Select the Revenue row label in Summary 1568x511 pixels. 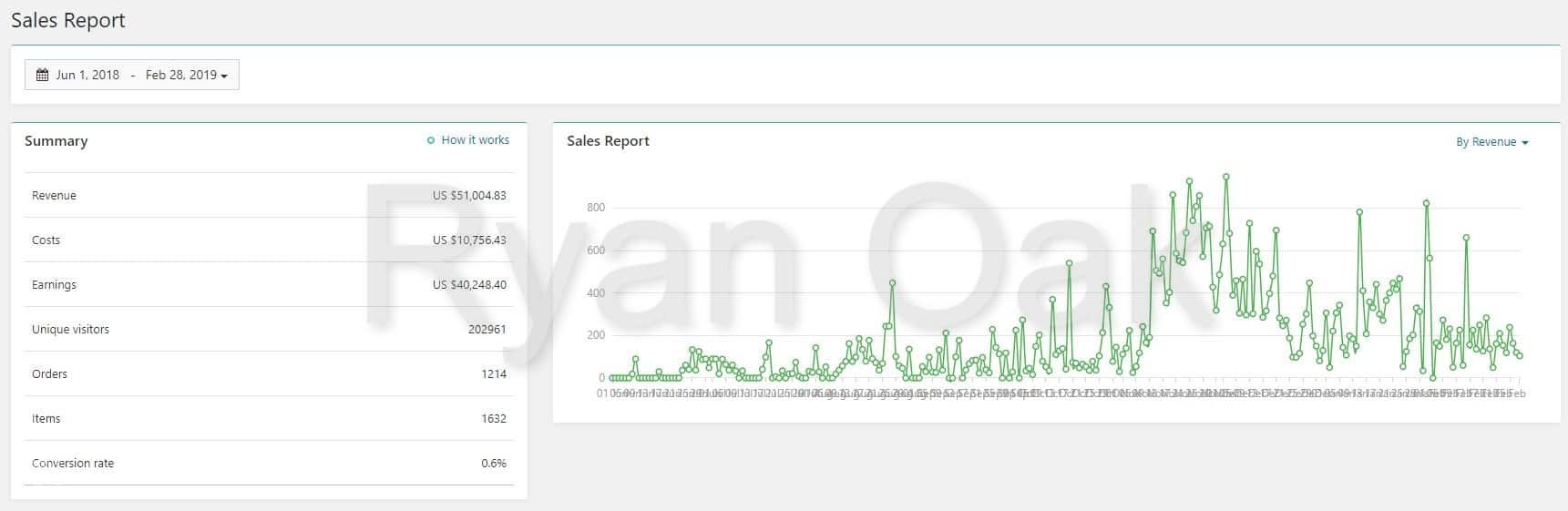54,195
